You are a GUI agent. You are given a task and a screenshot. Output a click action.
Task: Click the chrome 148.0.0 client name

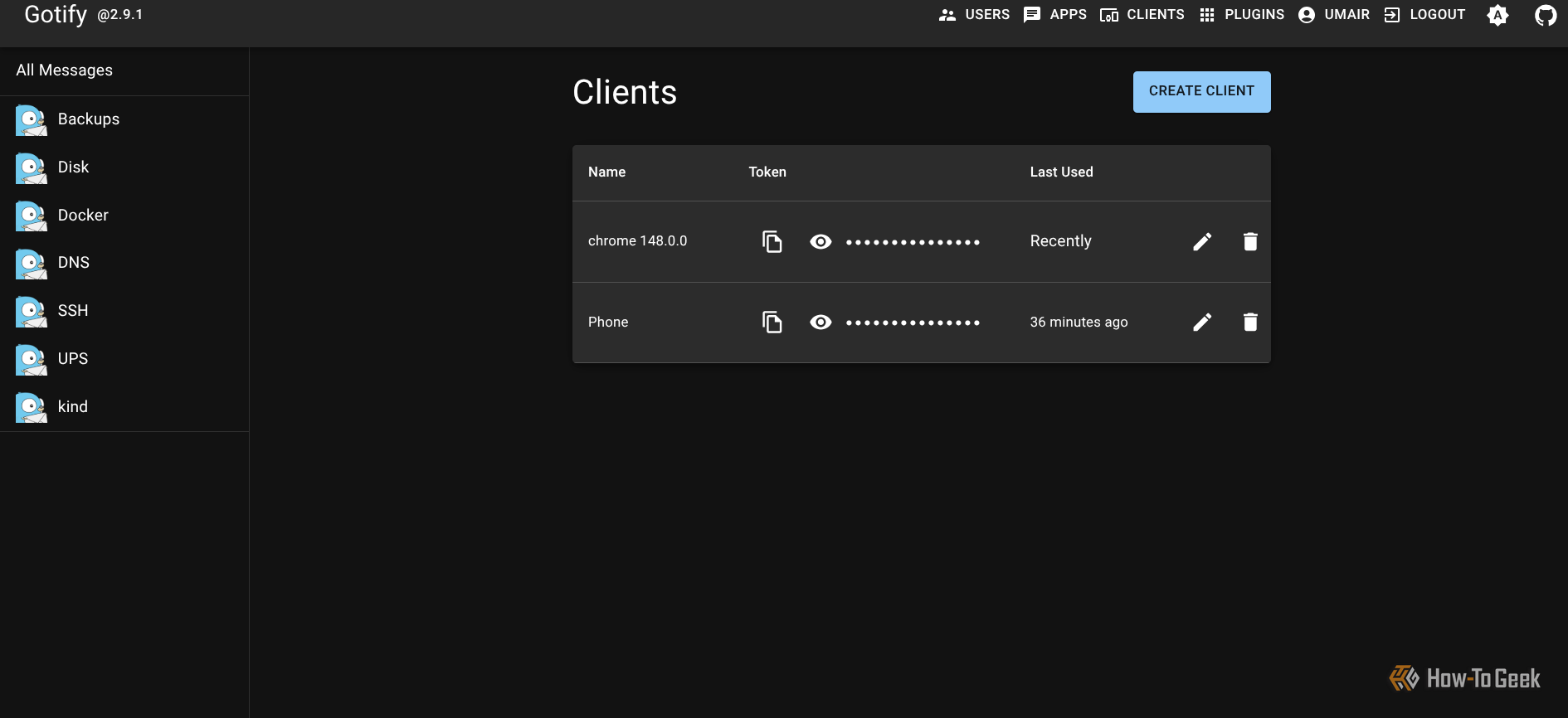(x=638, y=241)
